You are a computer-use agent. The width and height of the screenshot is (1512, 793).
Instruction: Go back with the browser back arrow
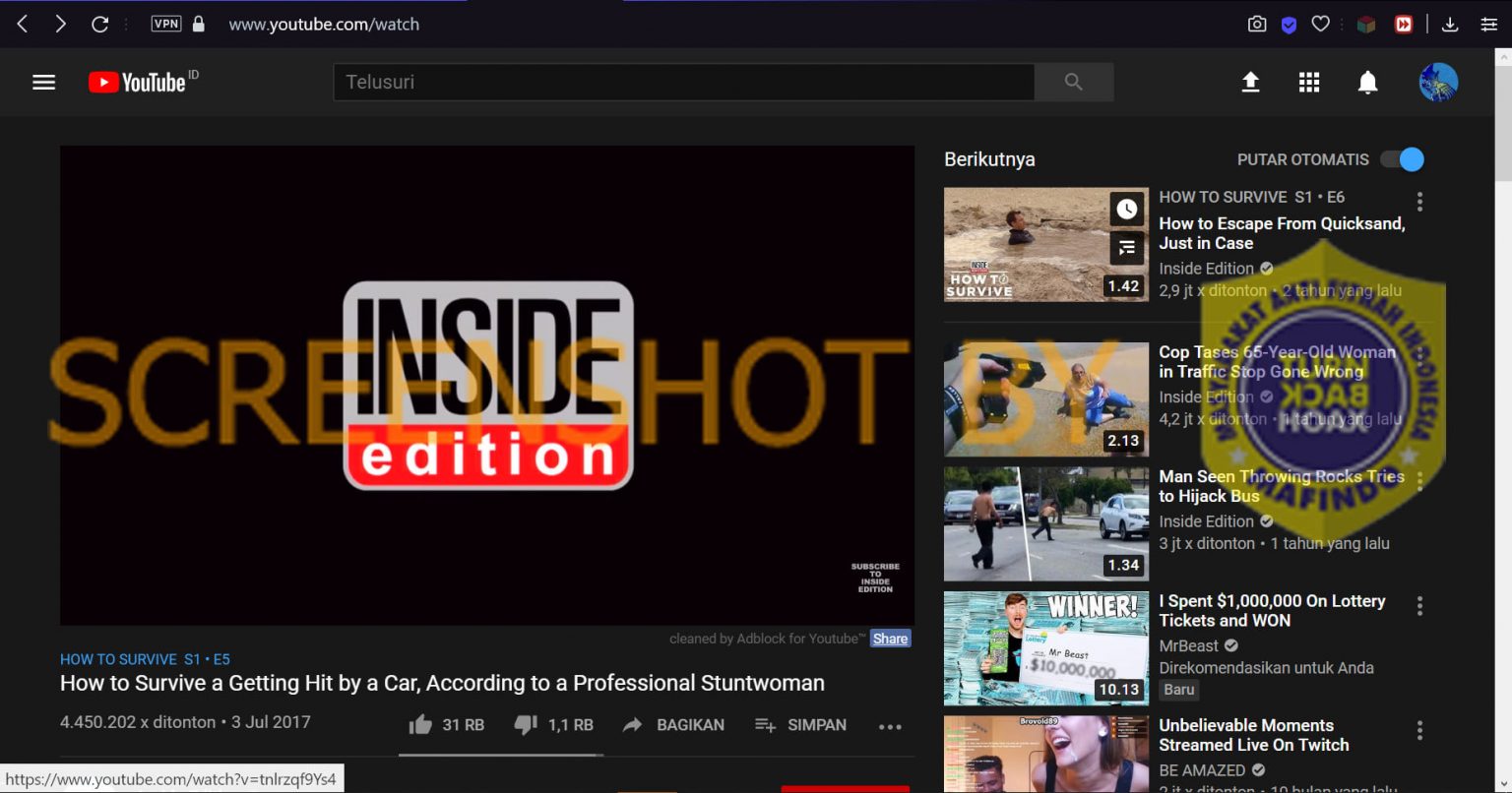(23, 24)
